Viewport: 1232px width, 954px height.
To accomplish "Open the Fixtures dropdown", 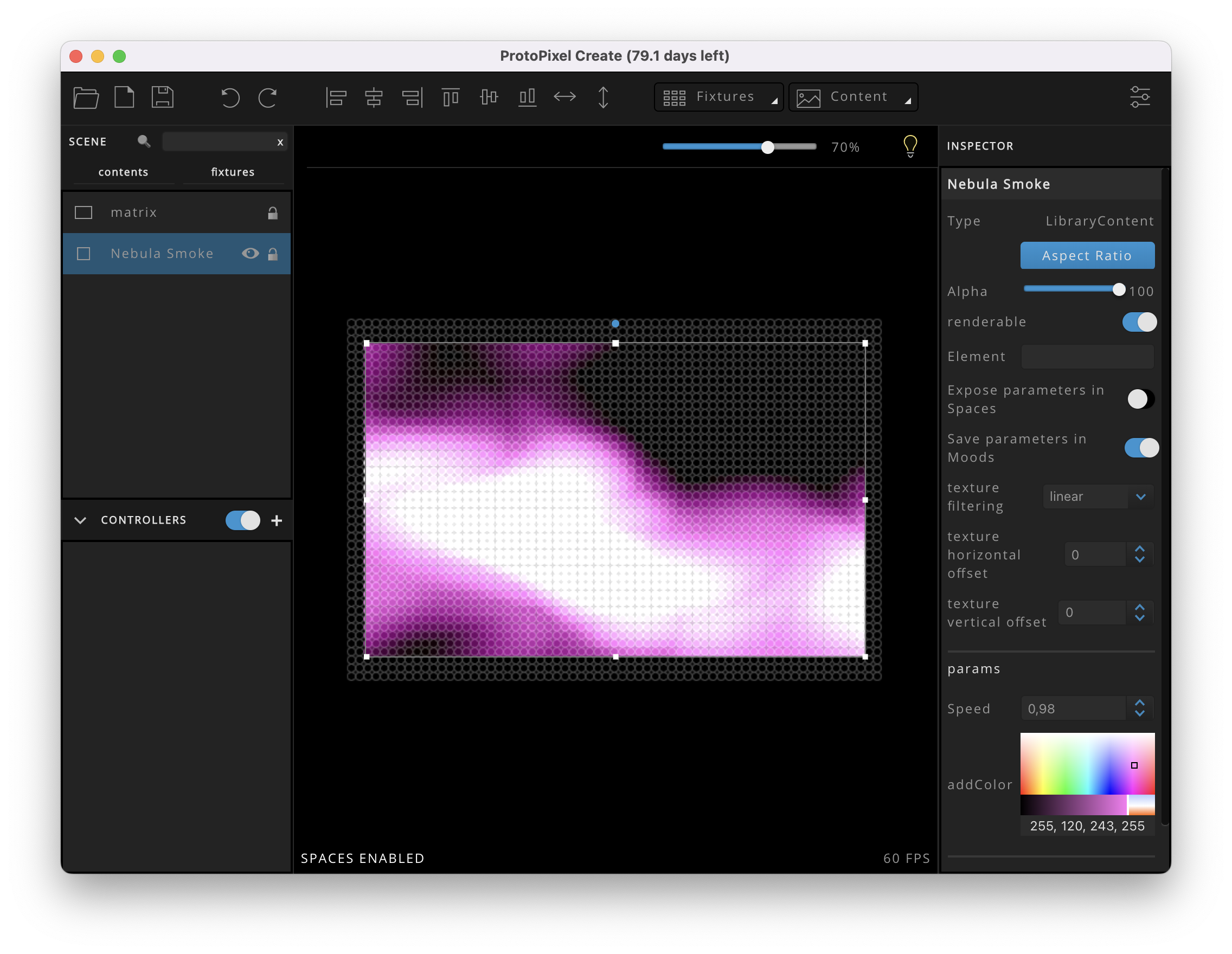I will tap(718, 97).
